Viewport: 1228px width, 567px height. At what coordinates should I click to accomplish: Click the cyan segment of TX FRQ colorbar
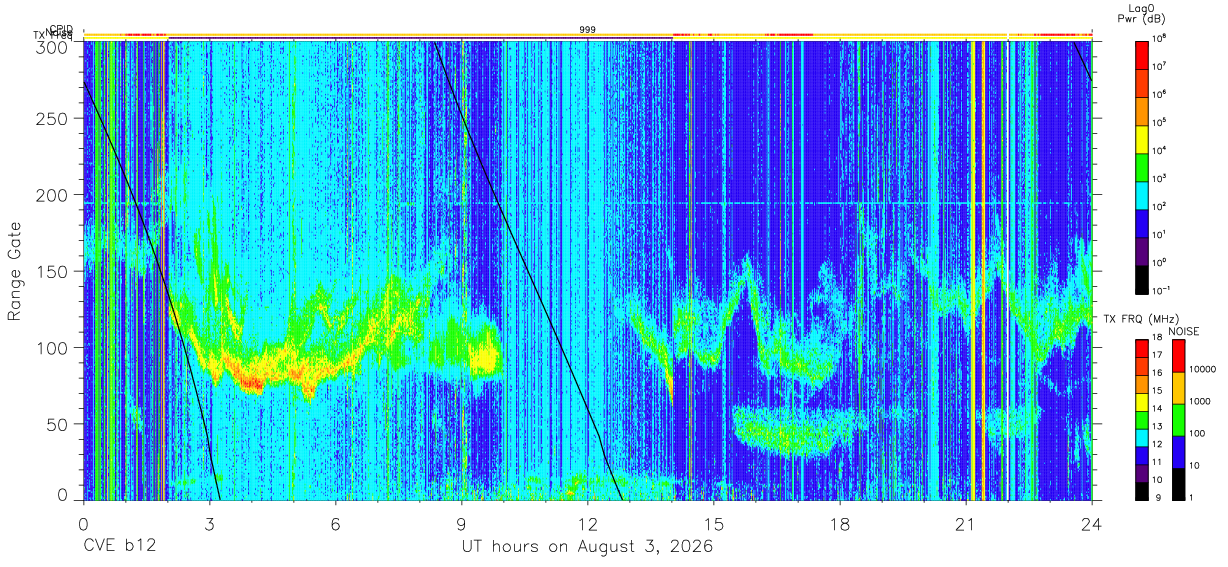tap(1142, 438)
